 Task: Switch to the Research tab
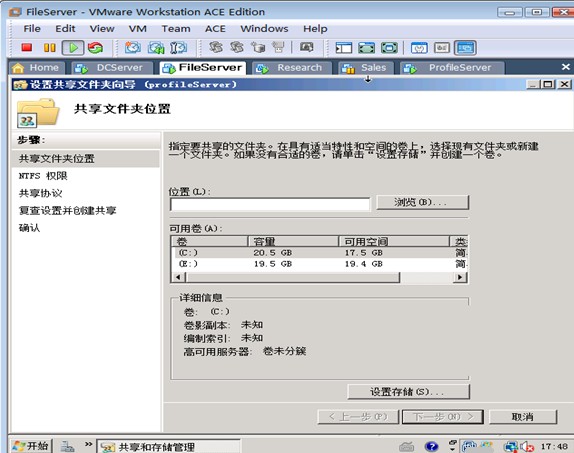click(292, 68)
